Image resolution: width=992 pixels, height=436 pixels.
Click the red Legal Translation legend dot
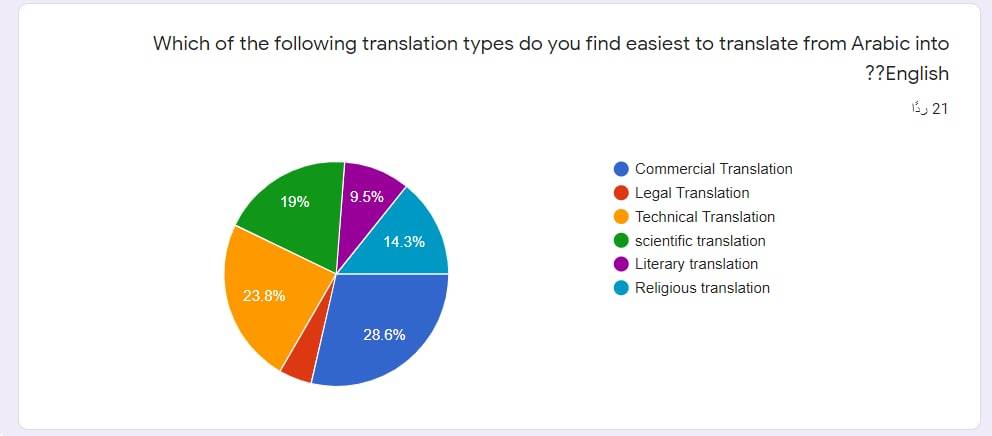621,193
